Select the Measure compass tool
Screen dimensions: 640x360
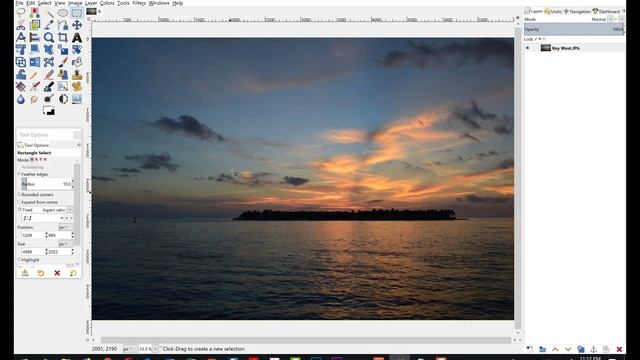(21, 38)
